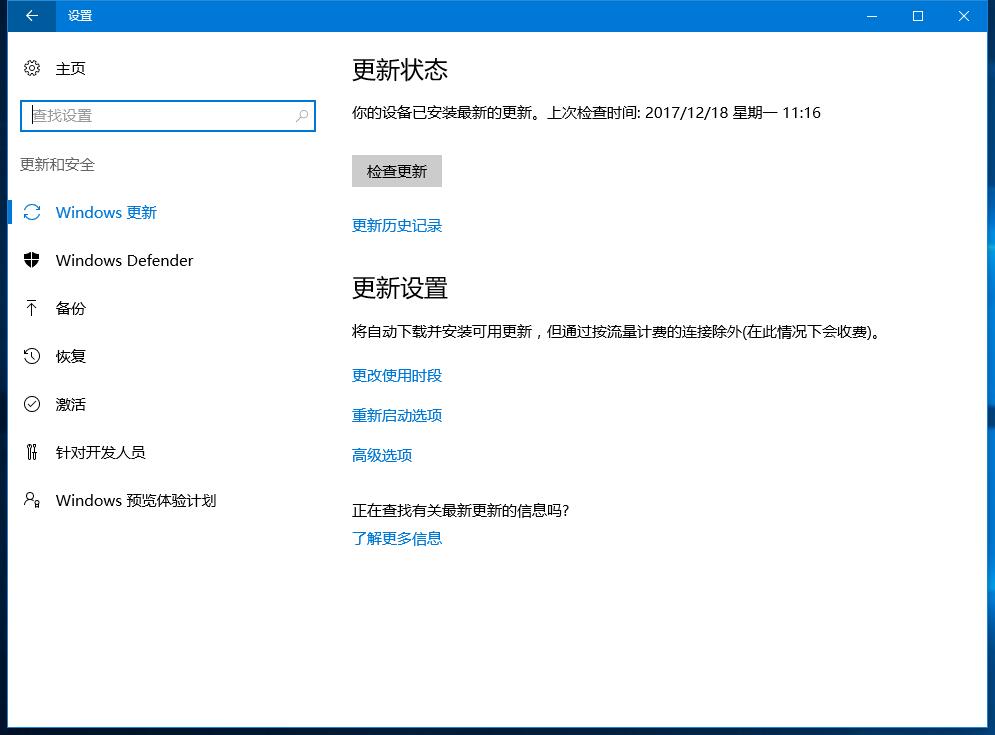Image resolution: width=995 pixels, height=735 pixels.
Task: Click the 设置 window title text
Action: 80,16
